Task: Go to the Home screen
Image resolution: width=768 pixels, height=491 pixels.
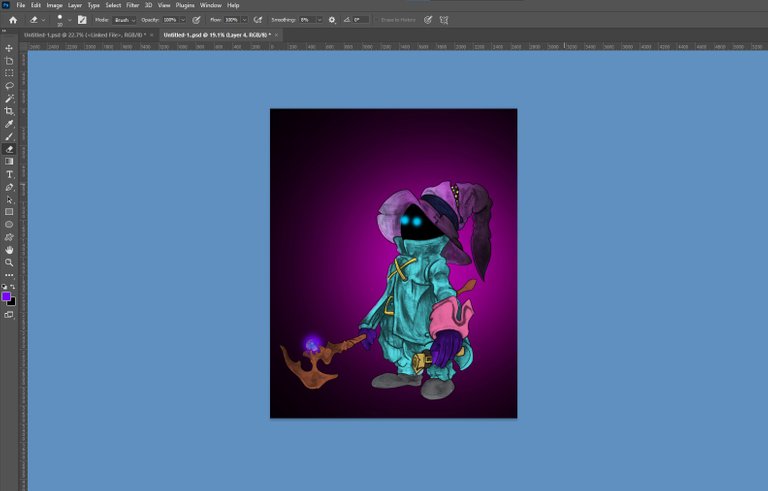Action: click(x=13, y=20)
